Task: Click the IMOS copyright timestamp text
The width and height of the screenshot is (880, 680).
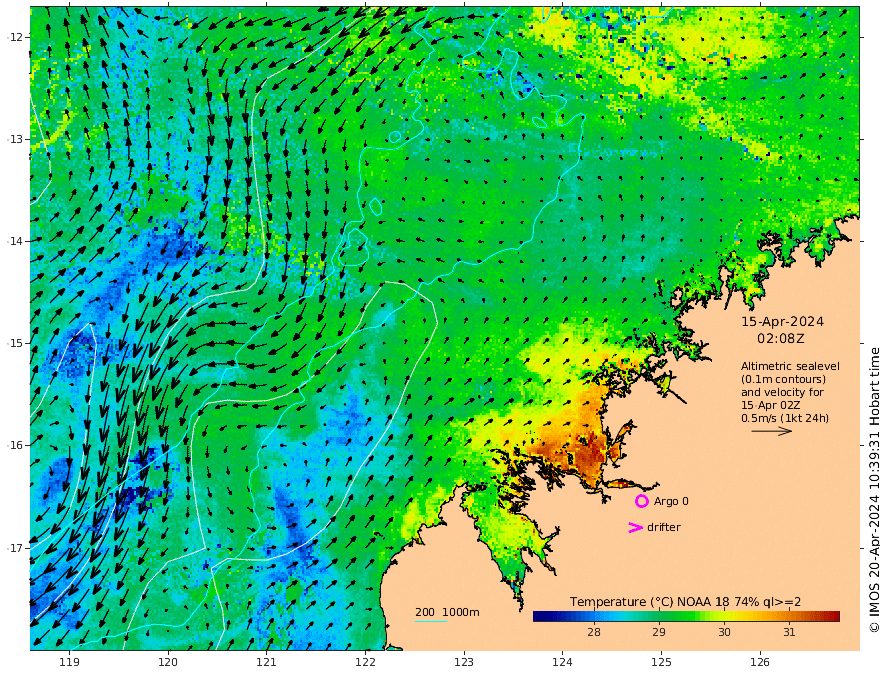Action: [x=874, y=490]
